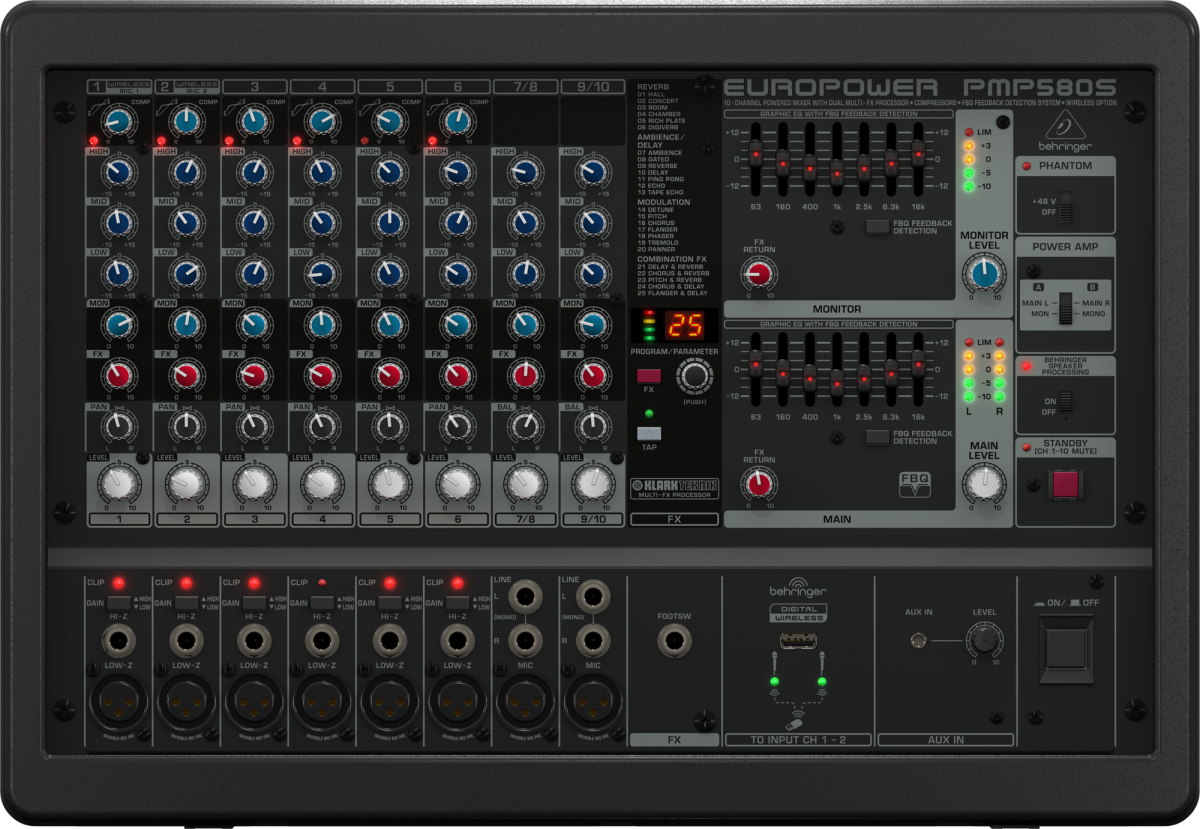Toggle channel 4 GAIN HIGH/LOW switch
Viewport: 1200px width, 829px height.
point(322,602)
